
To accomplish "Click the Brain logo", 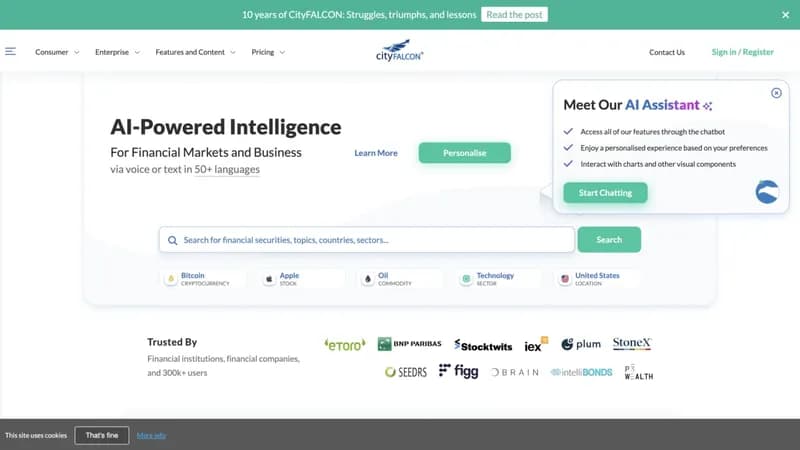I will pyautogui.click(x=514, y=372).
